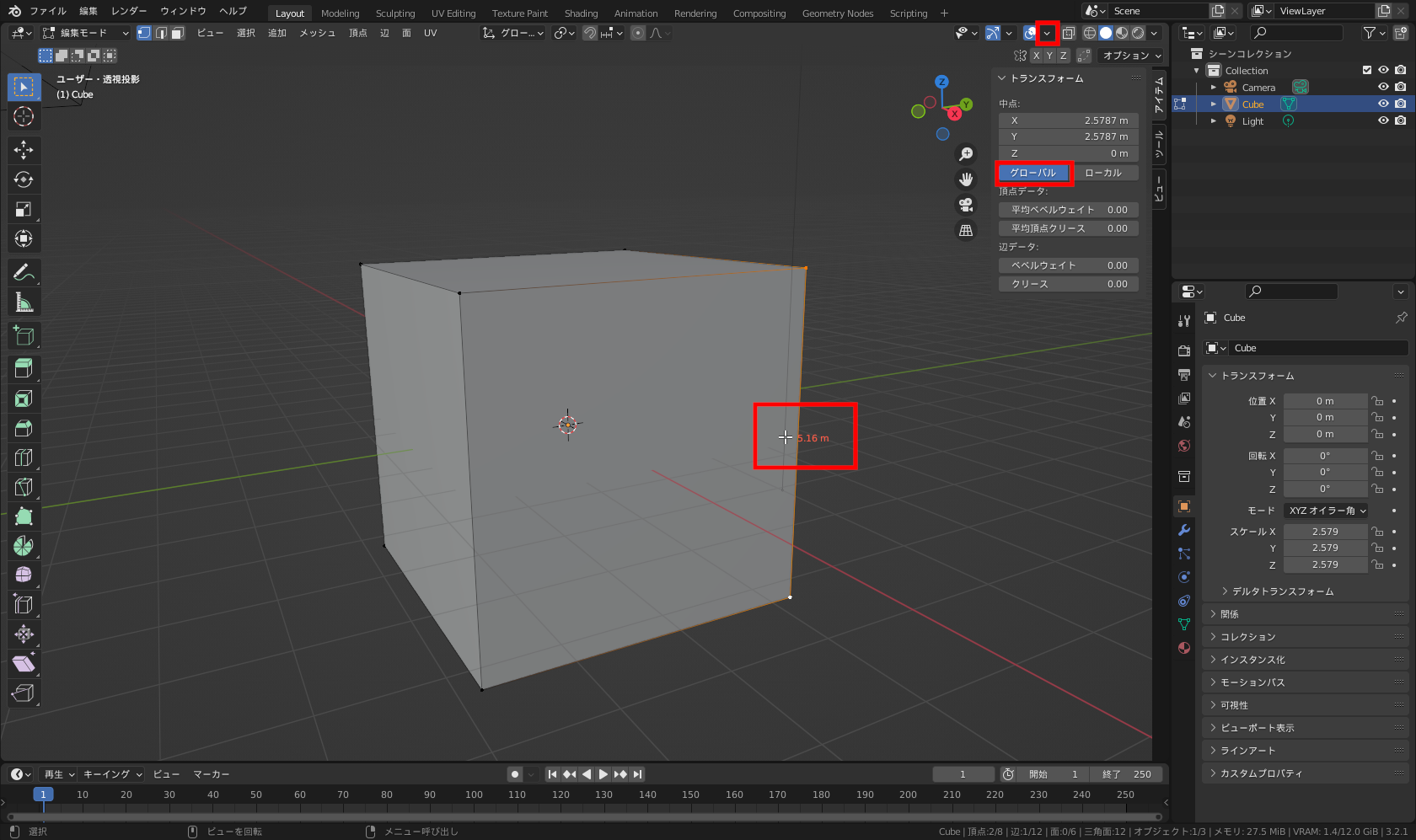Uncheck the Collection exclude checkbox

pos(1367,70)
